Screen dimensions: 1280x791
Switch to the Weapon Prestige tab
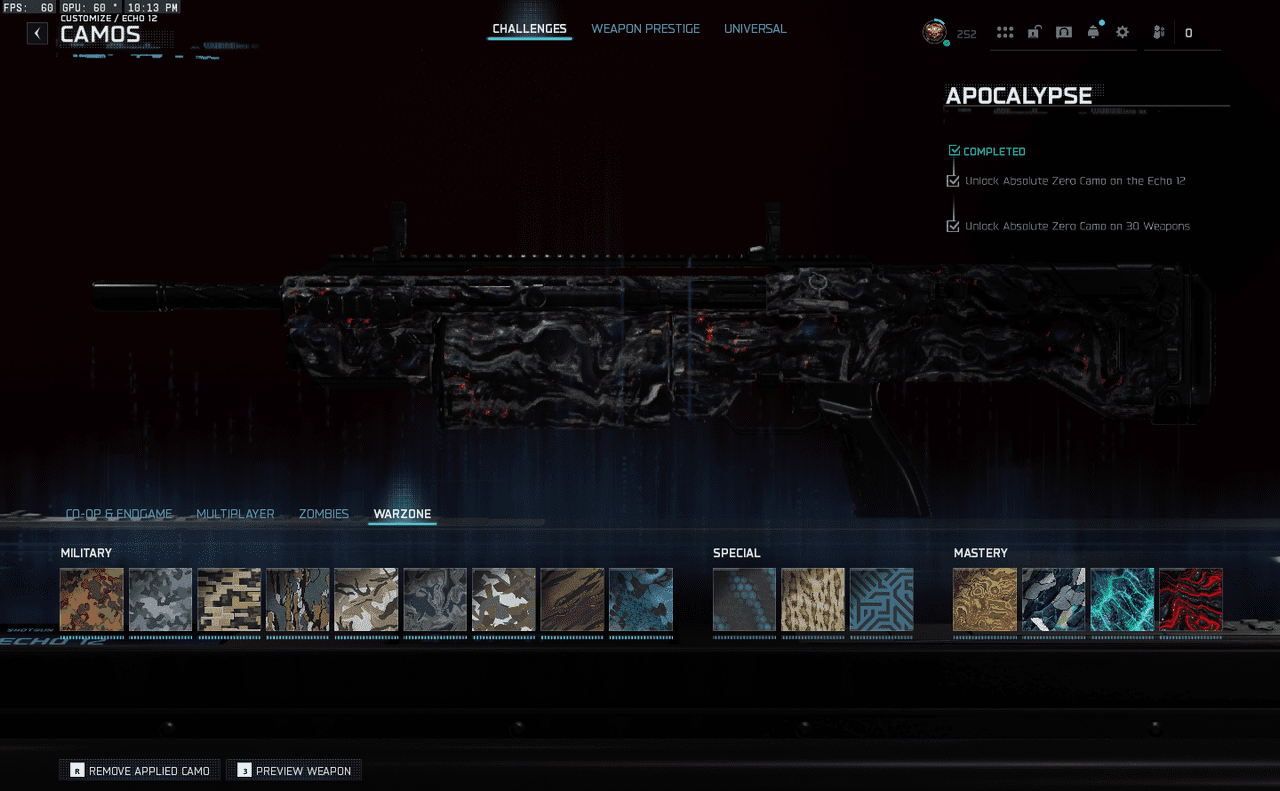pyautogui.click(x=645, y=29)
